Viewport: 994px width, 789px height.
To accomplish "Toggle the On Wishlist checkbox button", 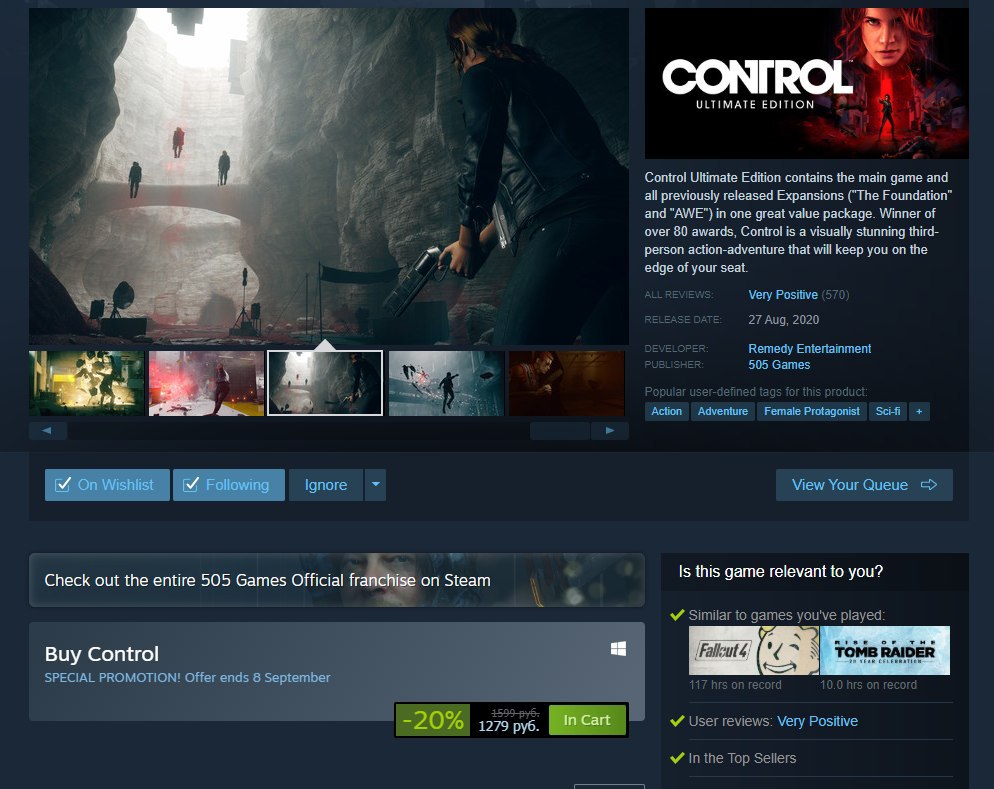I will click(107, 485).
